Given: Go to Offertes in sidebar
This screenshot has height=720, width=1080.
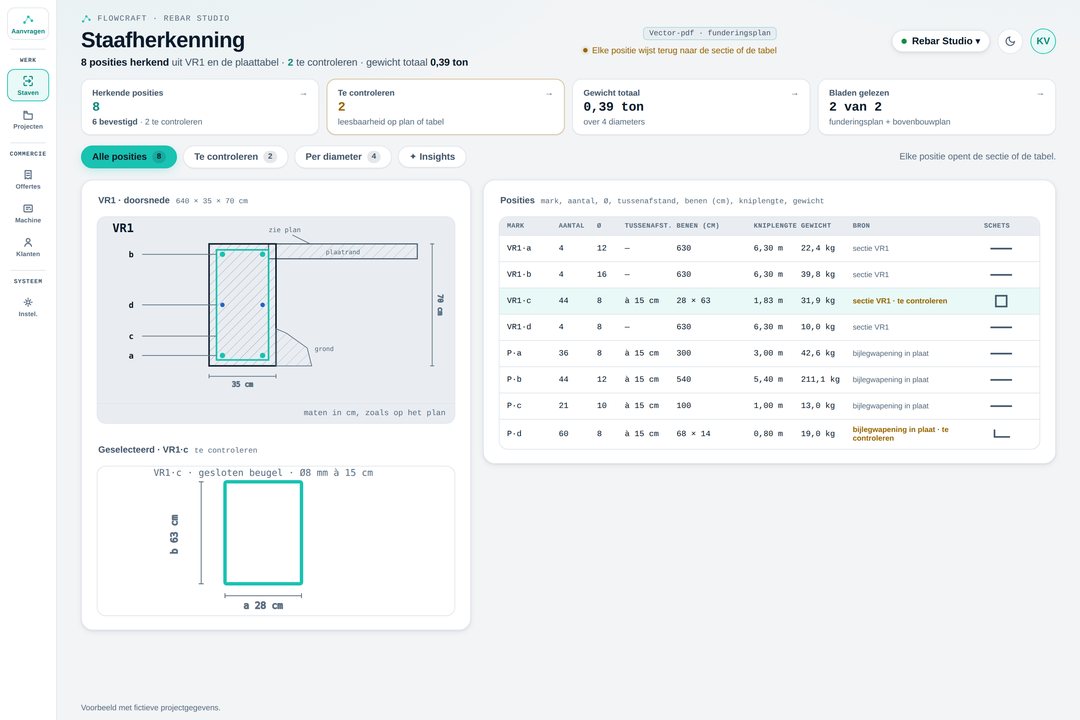Looking at the screenshot, I should (28, 179).
